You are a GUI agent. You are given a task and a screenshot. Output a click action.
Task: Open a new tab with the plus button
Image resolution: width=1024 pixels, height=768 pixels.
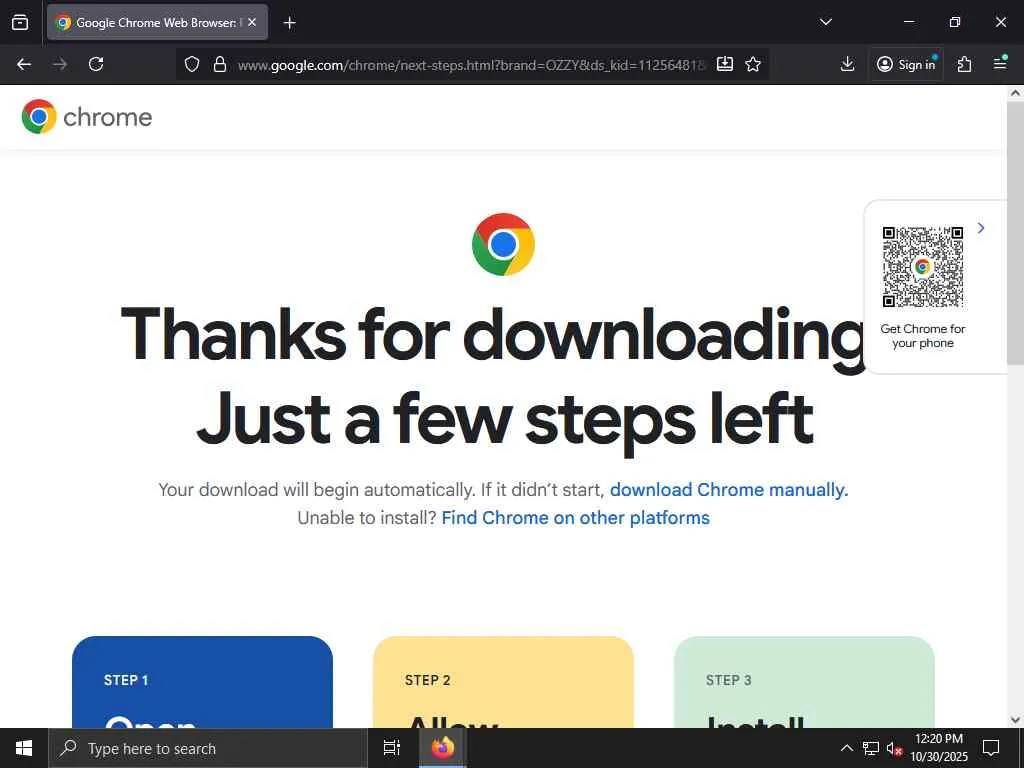[289, 23]
